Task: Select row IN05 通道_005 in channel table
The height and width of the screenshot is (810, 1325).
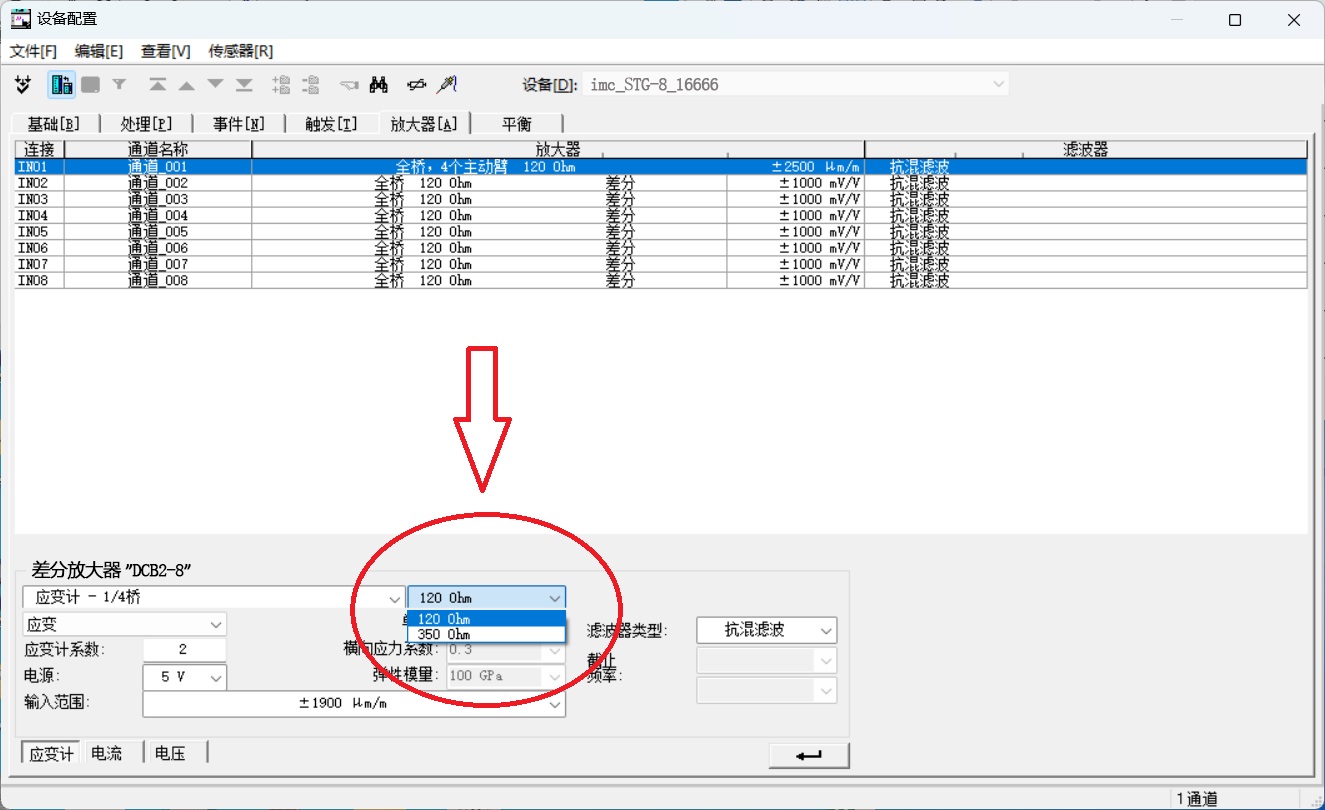Action: (x=158, y=232)
